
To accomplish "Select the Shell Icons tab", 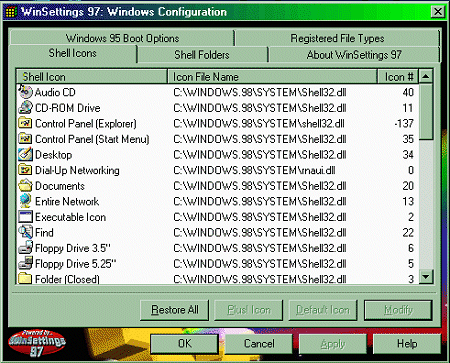I will coord(73,53).
